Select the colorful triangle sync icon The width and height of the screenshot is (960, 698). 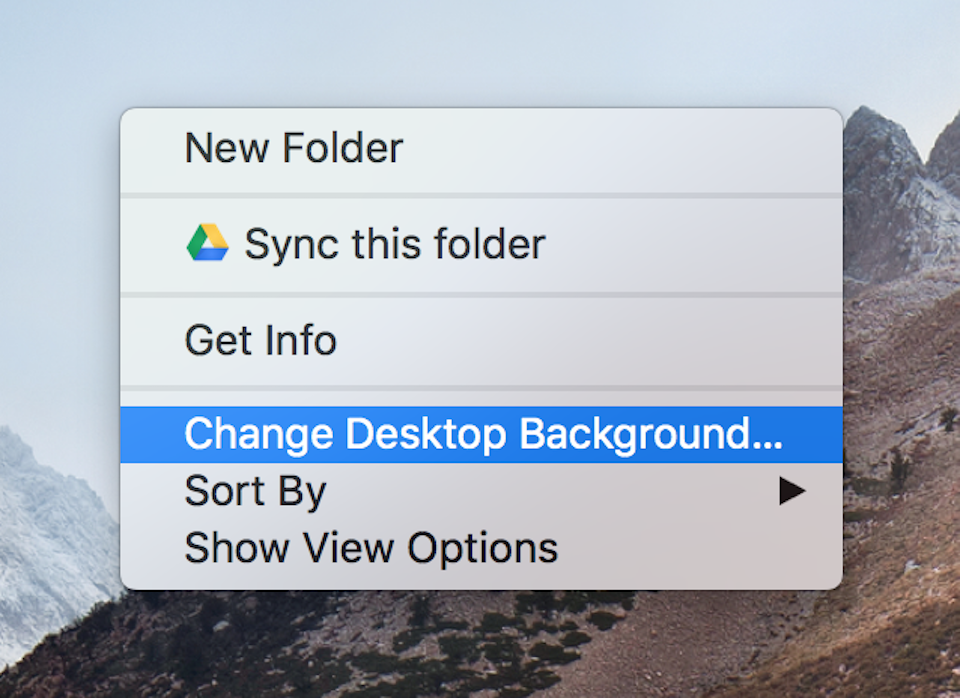click(207, 242)
